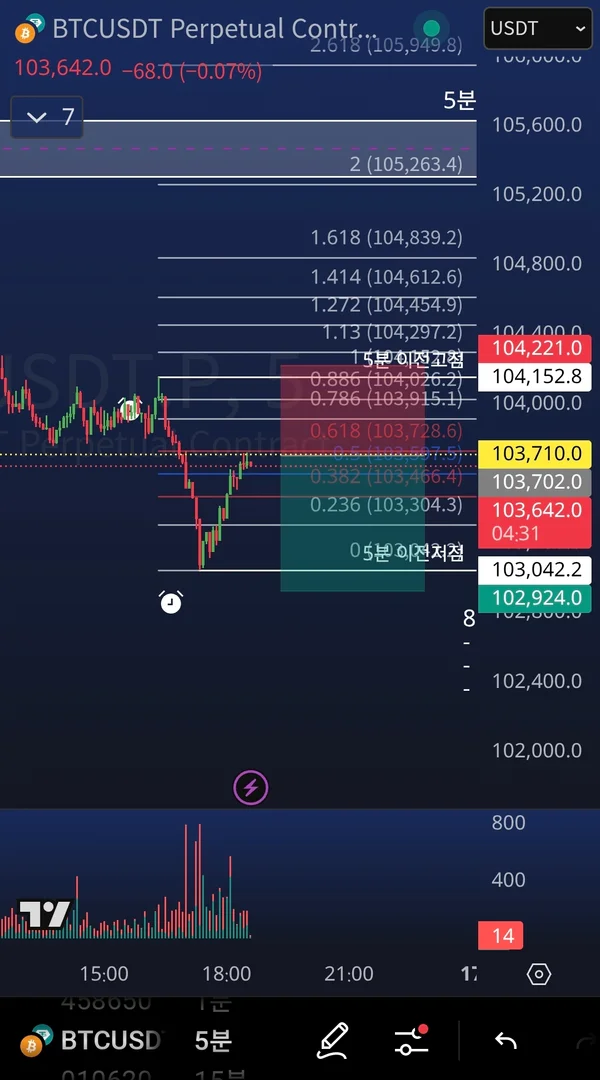Change the 5분 timeframe in bottom bar
600x1080 pixels.
213,1040
